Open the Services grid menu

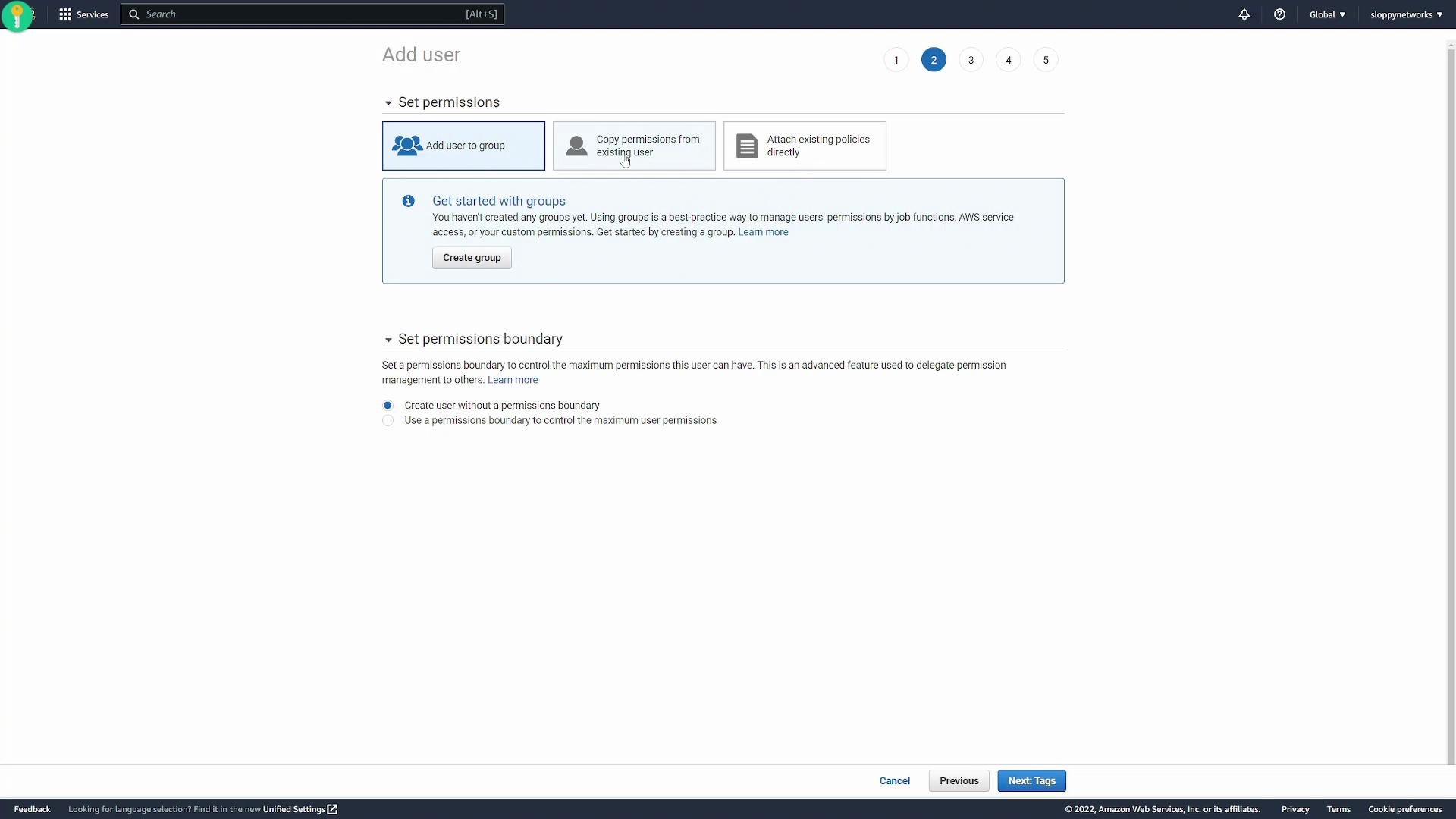pyautogui.click(x=83, y=14)
